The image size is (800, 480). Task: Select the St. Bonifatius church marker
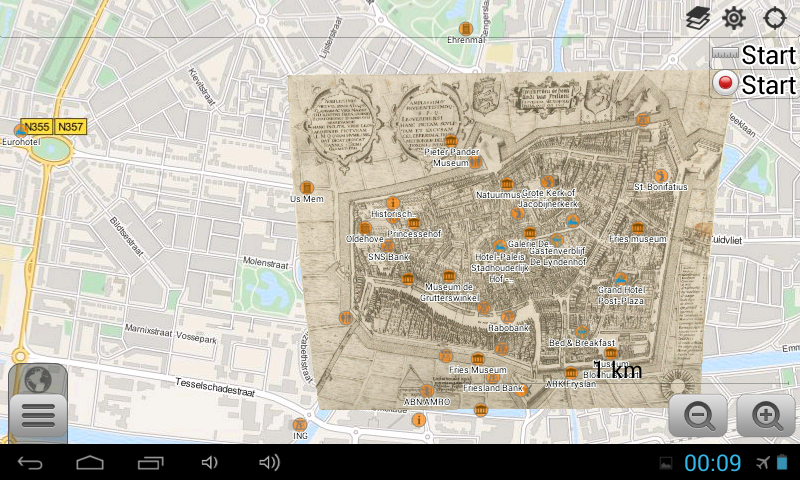click(x=661, y=176)
